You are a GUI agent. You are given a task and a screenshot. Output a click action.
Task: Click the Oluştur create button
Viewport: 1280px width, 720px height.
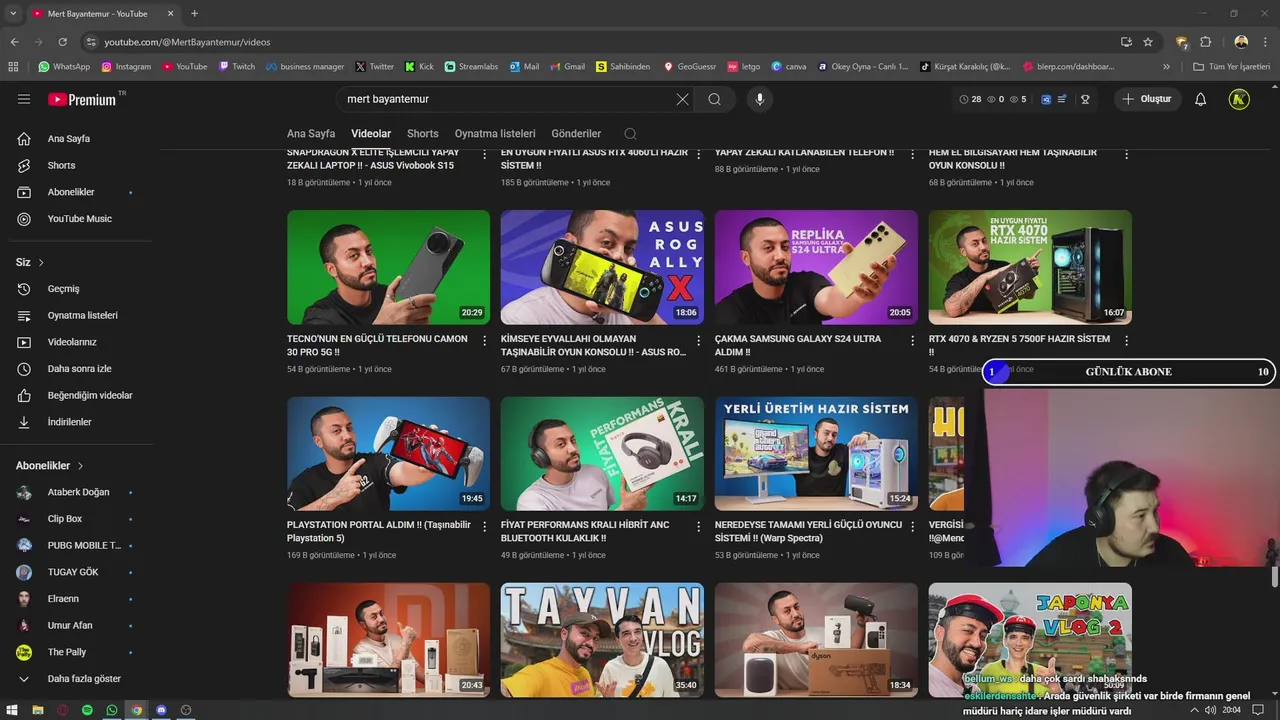[x=1147, y=99]
